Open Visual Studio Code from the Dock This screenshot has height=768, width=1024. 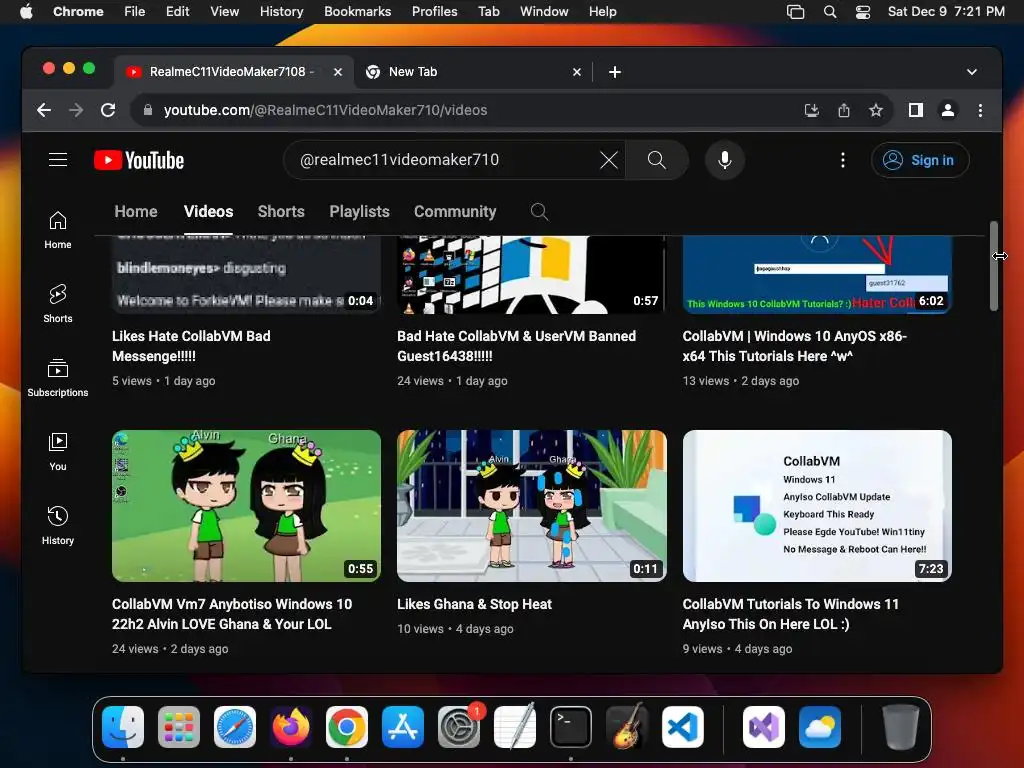pos(682,727)
